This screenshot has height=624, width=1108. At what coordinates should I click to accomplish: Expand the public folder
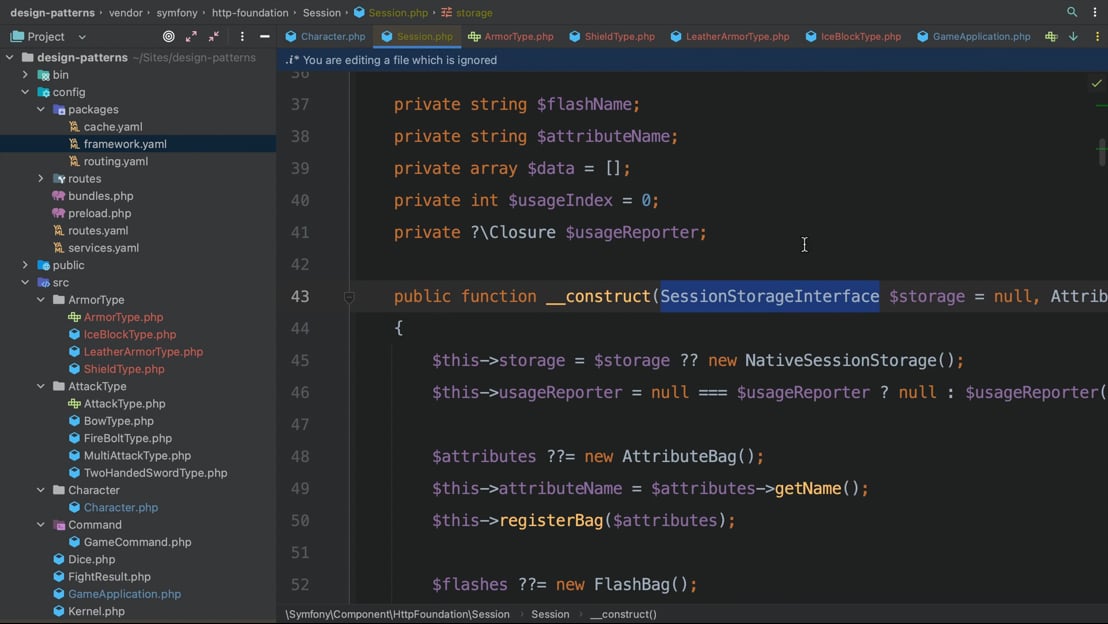pos(25,265)
